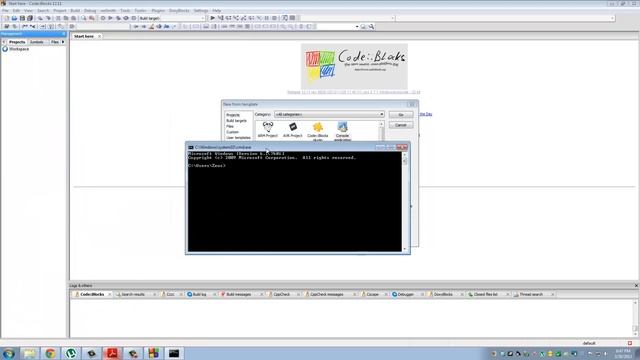Image resolution: width=640 pixels, height=360 pixels.
Task: Close the Logs & others panel
Action: pyautogui.click(x=636, y=286)
